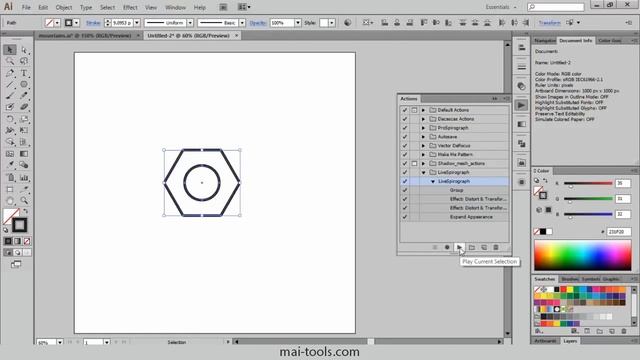Viewport: 640px width, 360px height.
Task: Select the Gradient tool
Action: coord(24,154)
